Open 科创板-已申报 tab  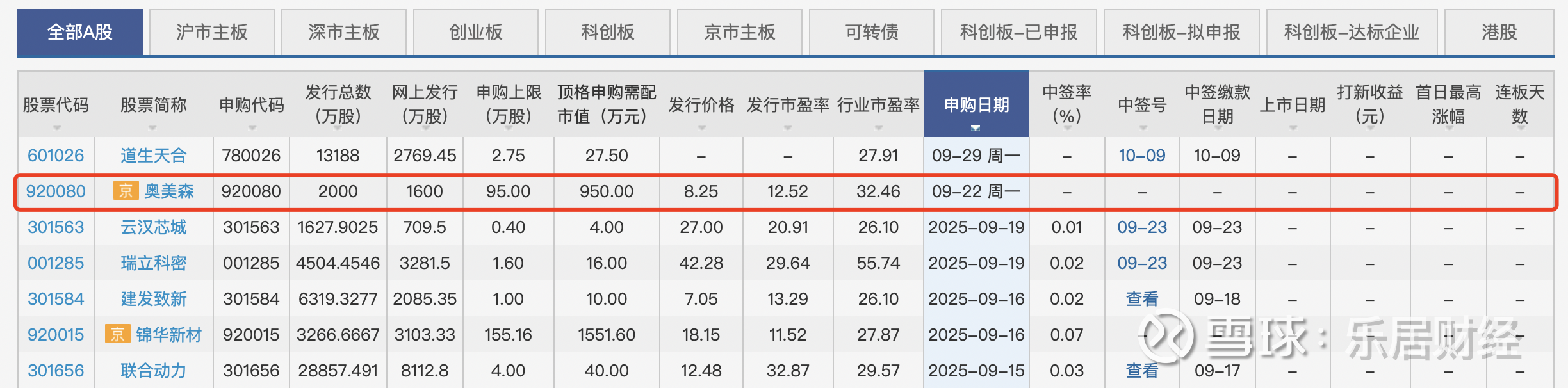tap(1019, 32)
